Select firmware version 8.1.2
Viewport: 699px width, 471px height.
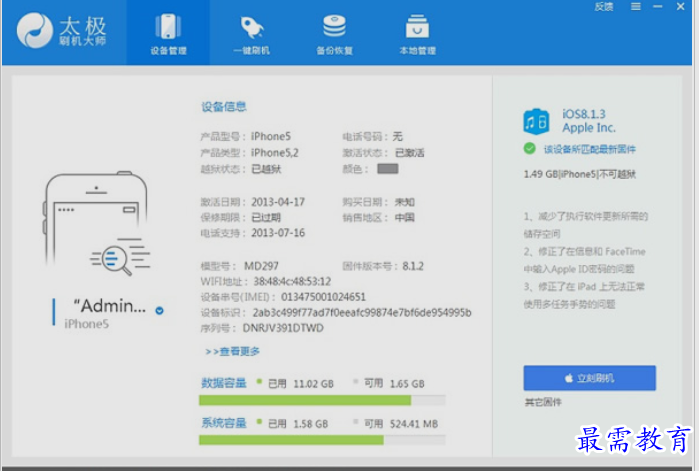click(x=413, y=266)
